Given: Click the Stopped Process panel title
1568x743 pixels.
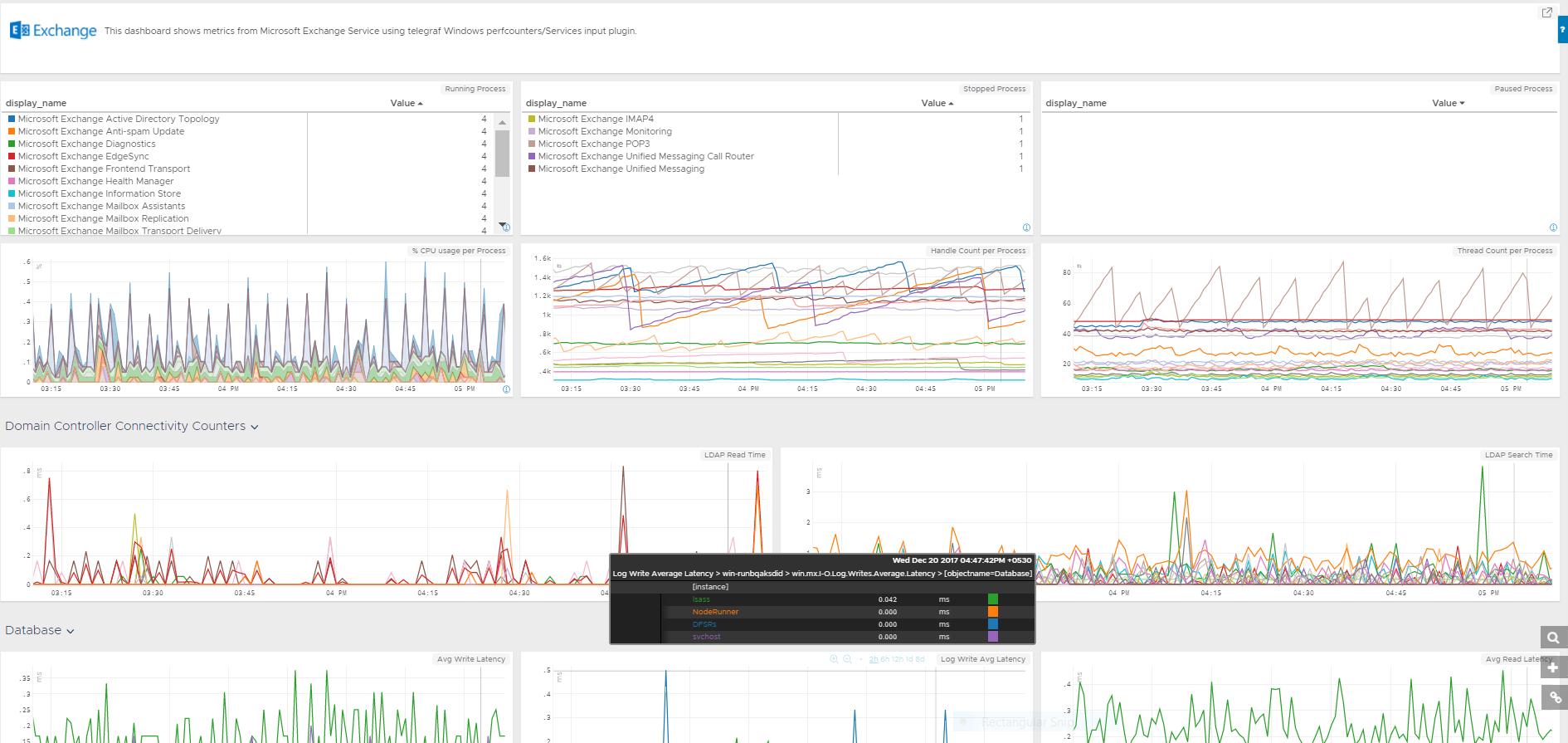Looking at the screenshot, I should [x=994, y=89].
